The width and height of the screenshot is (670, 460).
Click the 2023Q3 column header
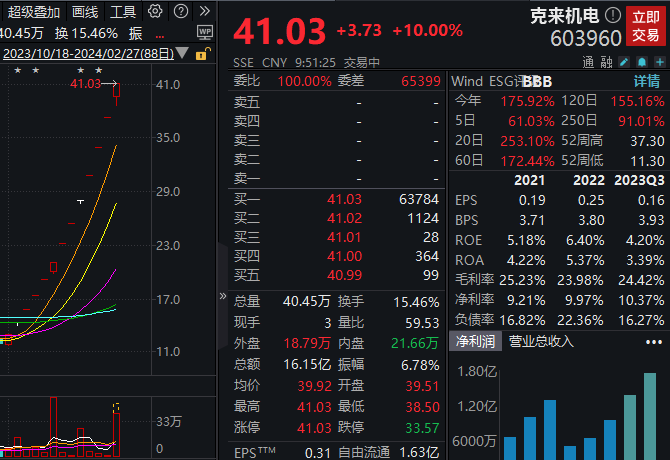tap(639, 180)
